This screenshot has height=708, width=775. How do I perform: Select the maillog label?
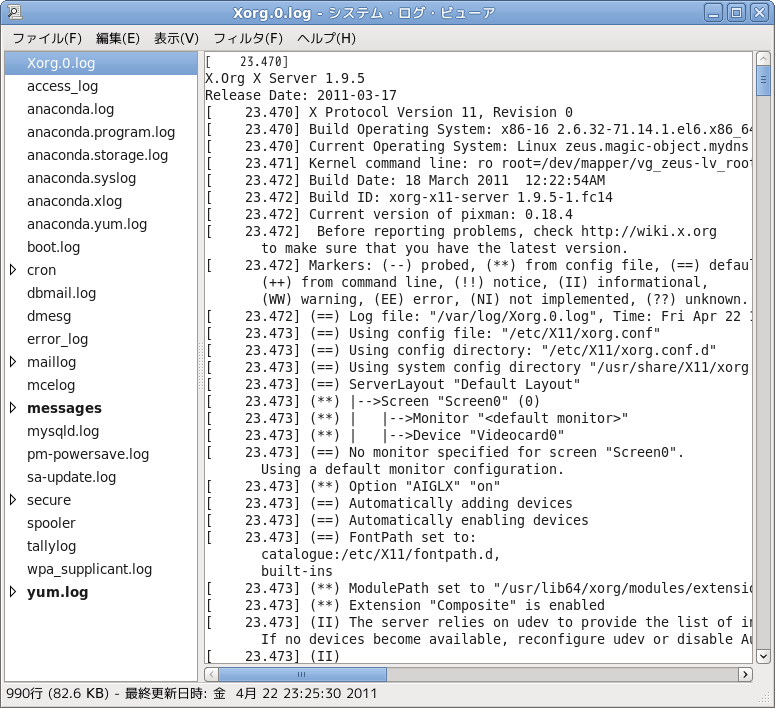[x=51, y=362]
